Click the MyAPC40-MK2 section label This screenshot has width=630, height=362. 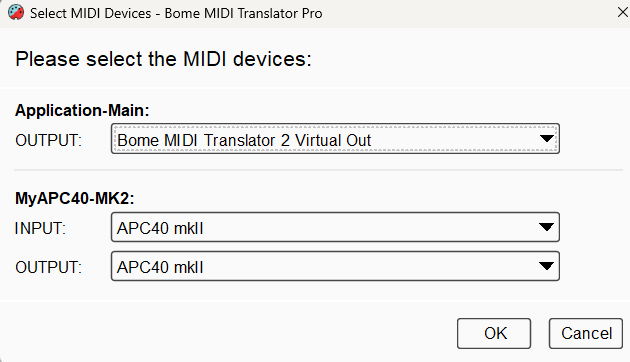pos(74,198)
